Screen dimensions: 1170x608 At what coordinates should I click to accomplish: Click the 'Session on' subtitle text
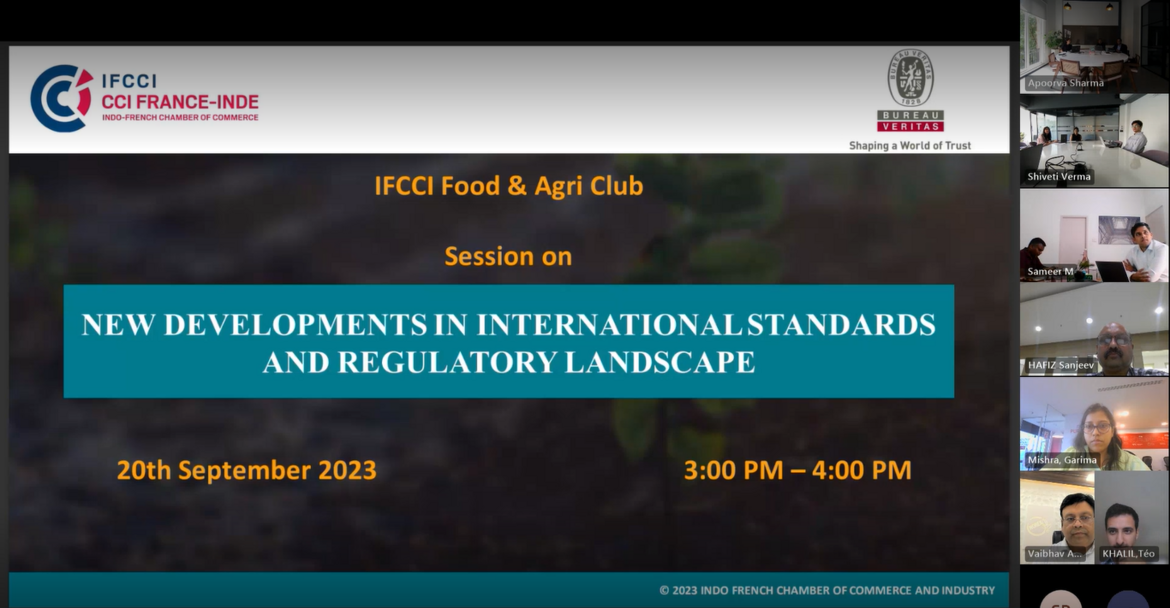(x=508, y=256)
